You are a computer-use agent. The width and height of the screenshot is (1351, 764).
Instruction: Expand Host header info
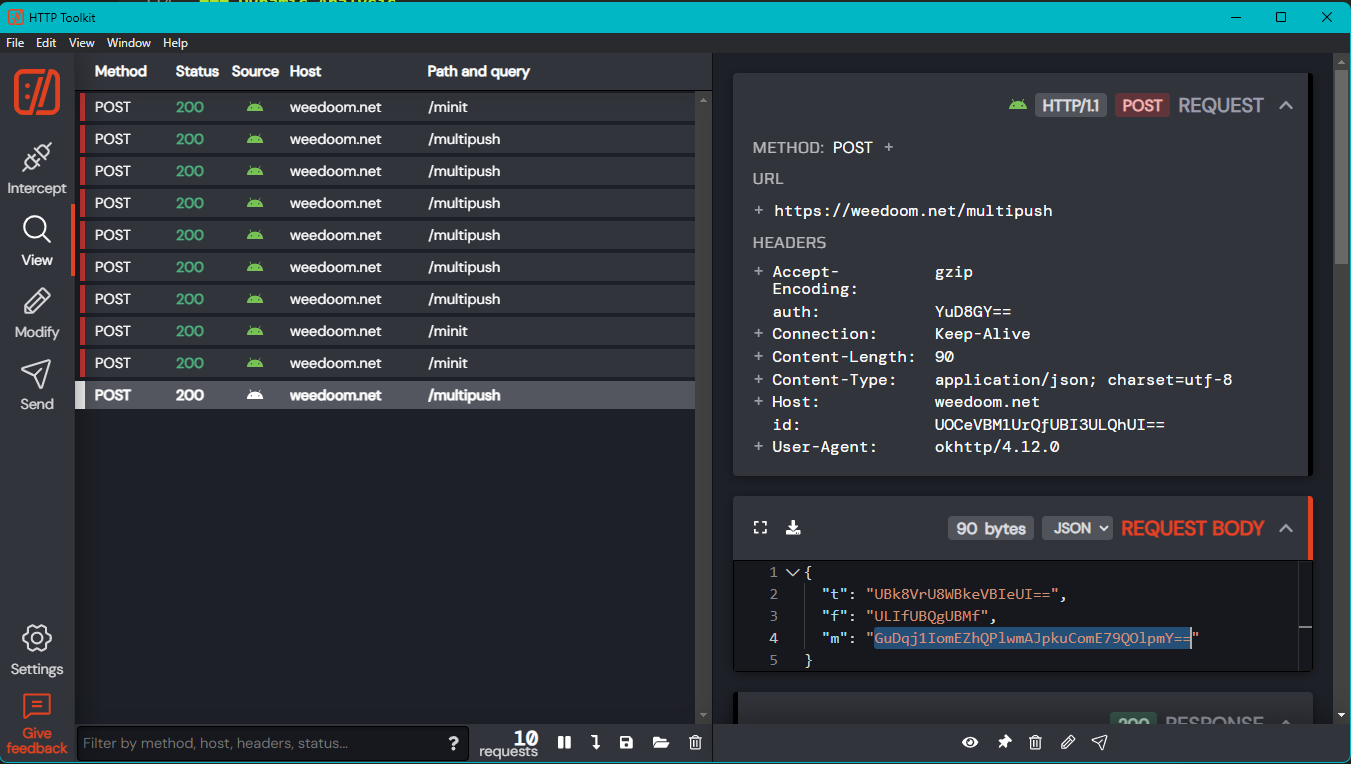pos(759,402)
